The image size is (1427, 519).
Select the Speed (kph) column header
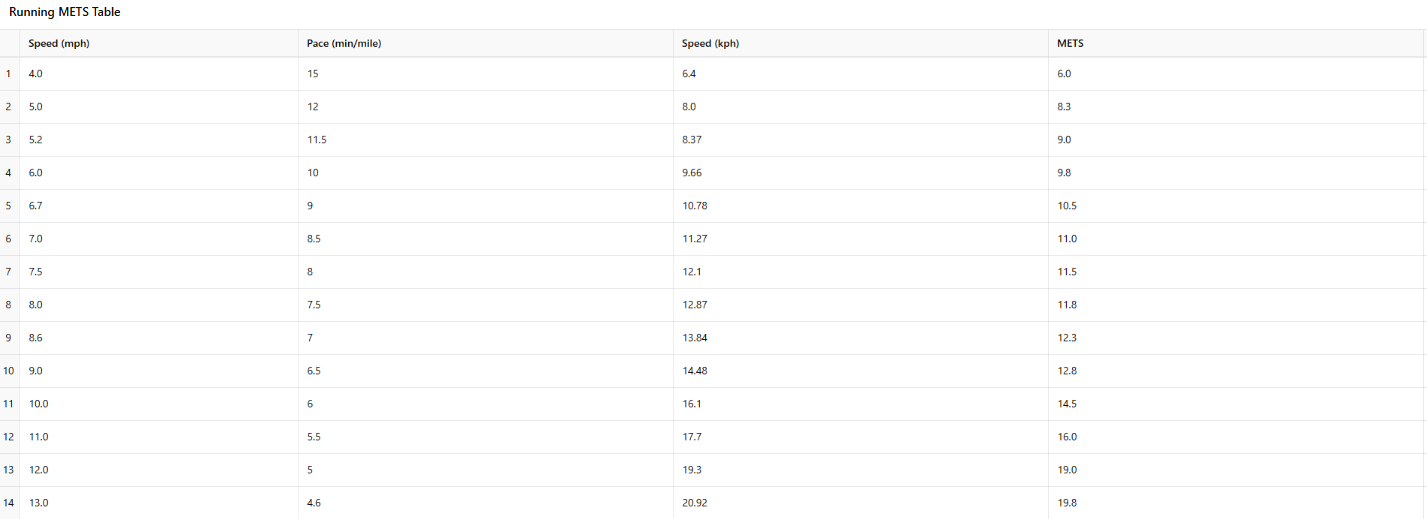861,43
